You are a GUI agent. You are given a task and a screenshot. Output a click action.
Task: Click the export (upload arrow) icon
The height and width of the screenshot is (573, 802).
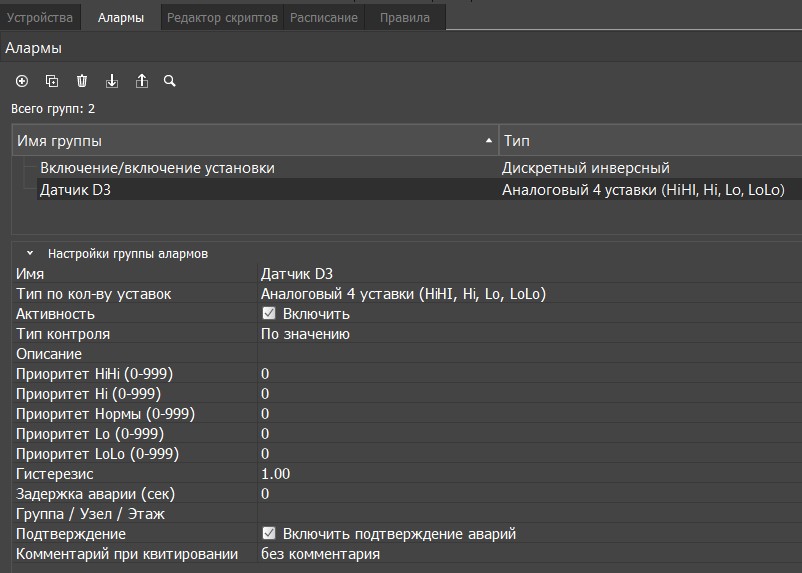tap(142, 81)
